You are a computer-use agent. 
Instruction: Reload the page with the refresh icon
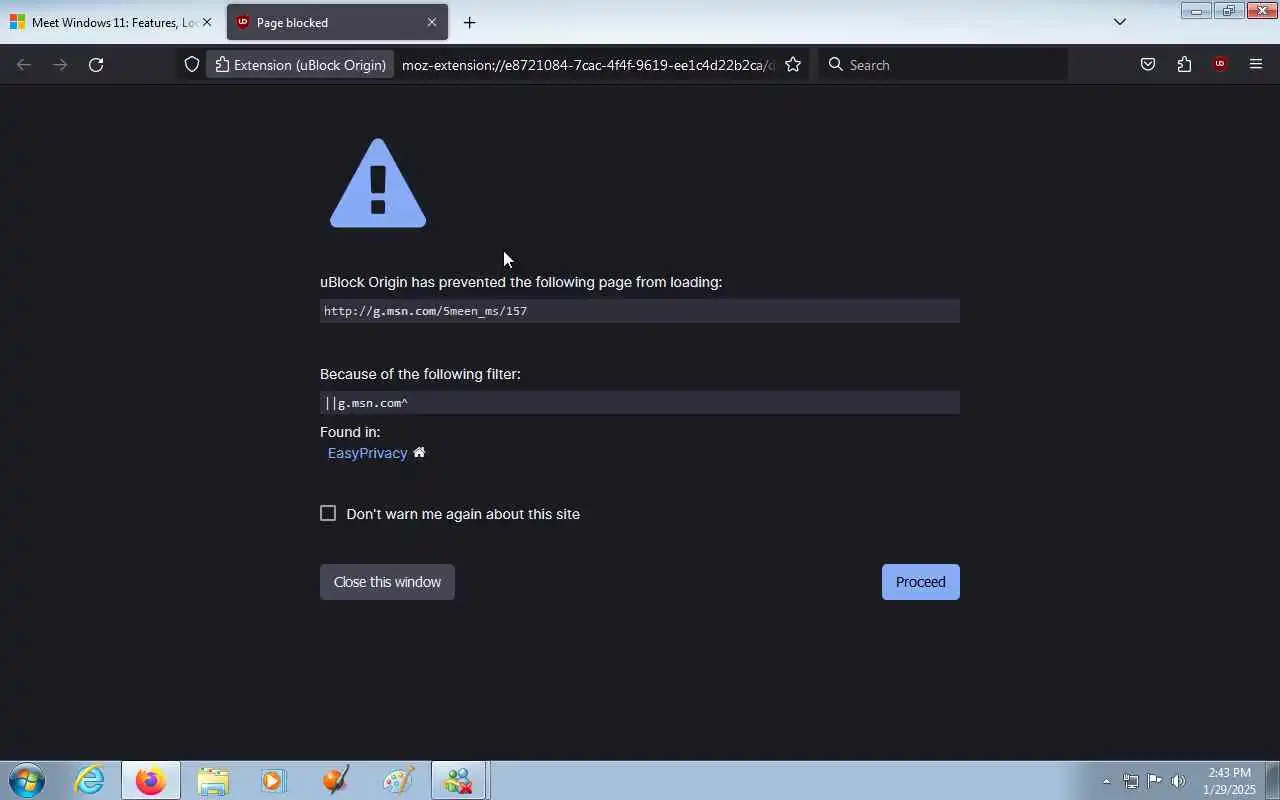tap(96, 65)
